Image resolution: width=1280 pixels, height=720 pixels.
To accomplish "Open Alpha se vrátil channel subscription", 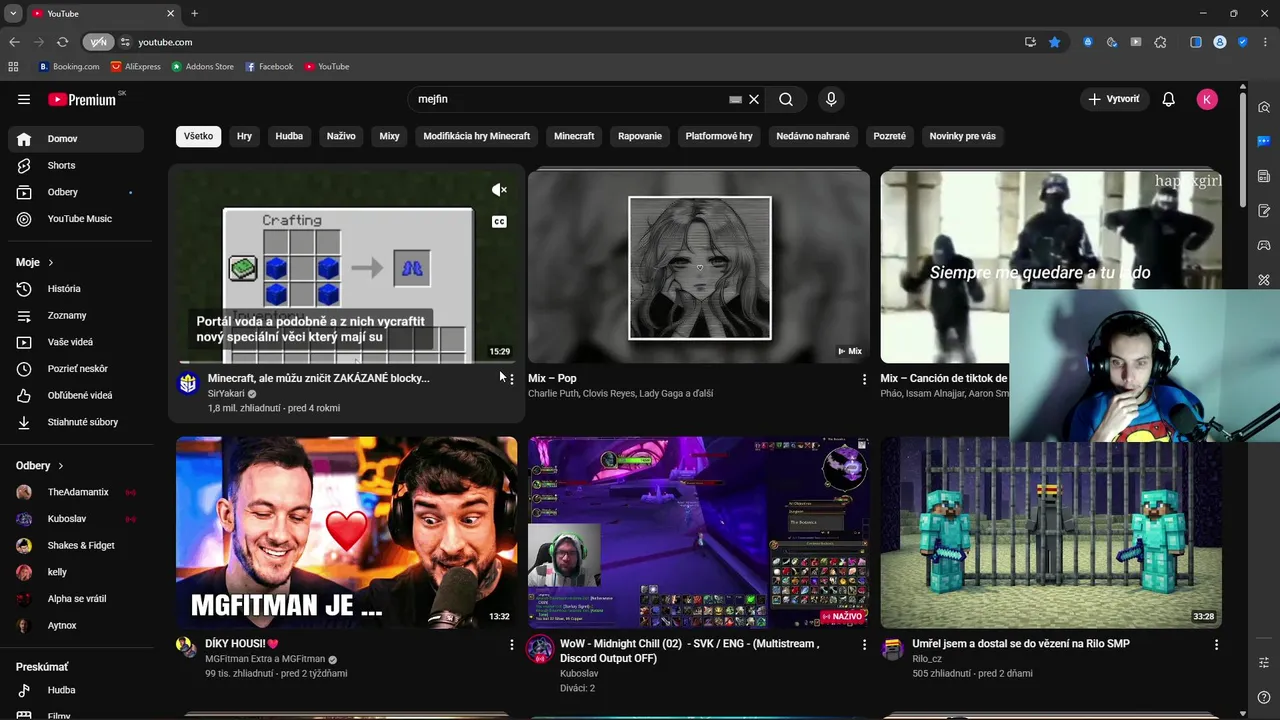I will click(76, 599).
